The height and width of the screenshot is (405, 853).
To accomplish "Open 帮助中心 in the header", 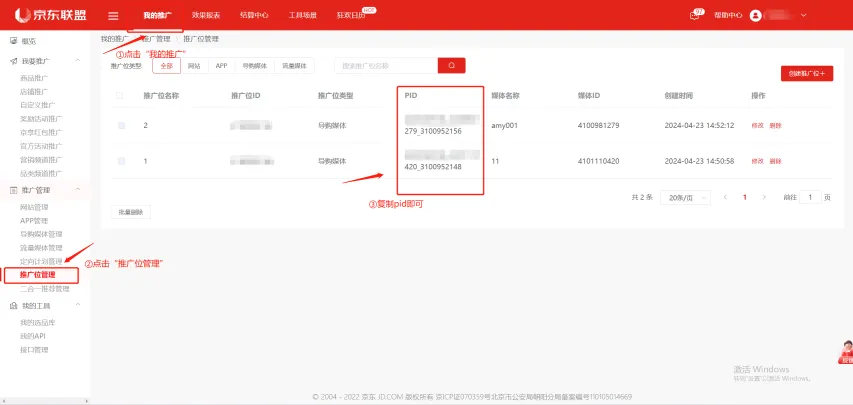I will click(x=728, y=15).
